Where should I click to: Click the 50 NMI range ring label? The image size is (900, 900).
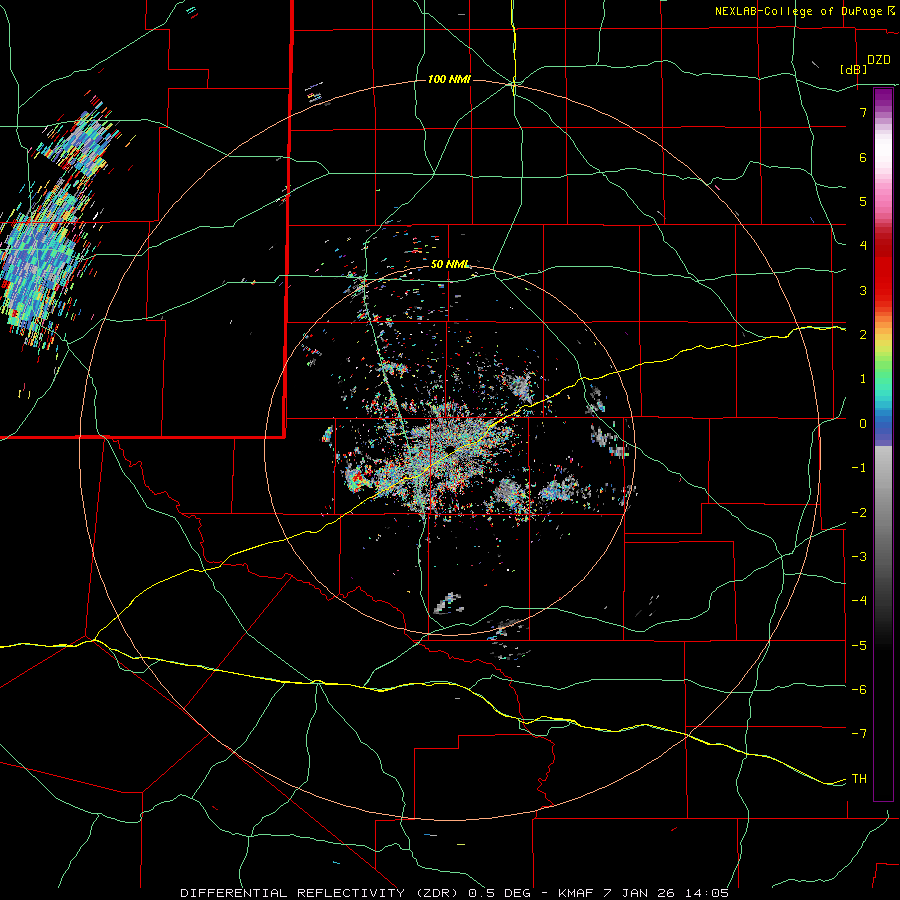click(x=450, y=264)
